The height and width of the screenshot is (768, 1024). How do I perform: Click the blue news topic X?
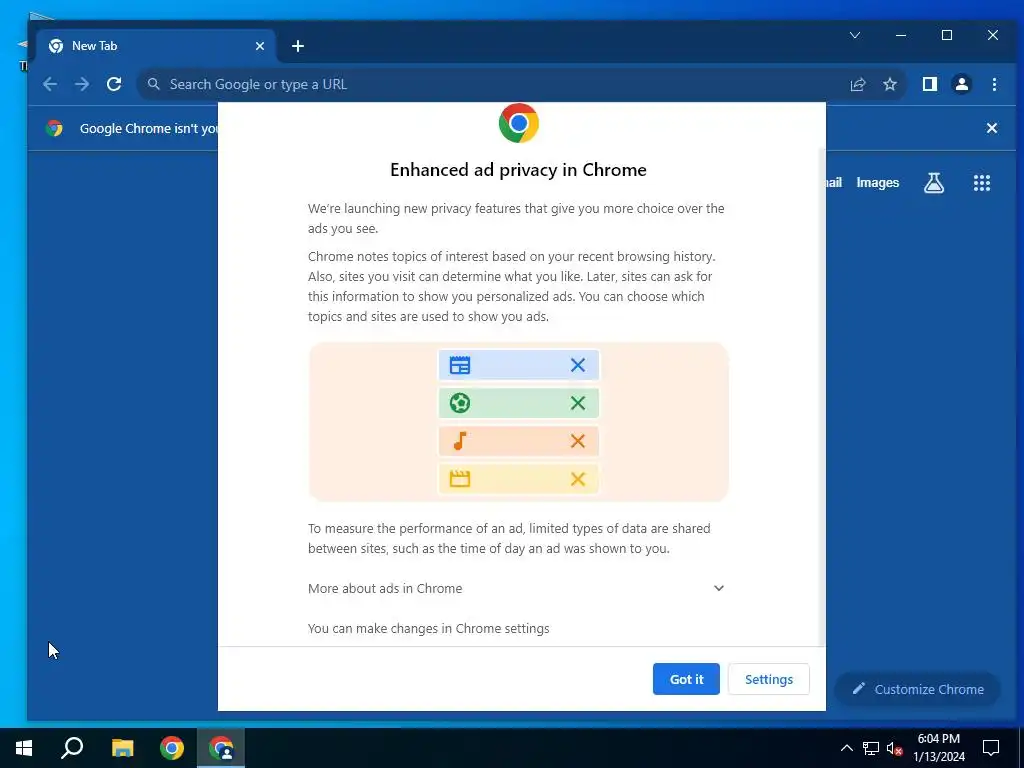(577, 365)
